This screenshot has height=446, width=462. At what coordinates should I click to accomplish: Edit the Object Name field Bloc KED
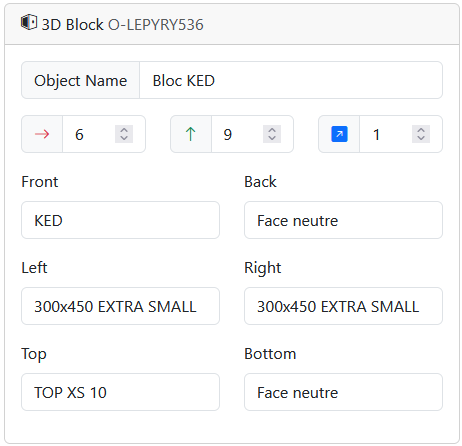tap(291, 80)
